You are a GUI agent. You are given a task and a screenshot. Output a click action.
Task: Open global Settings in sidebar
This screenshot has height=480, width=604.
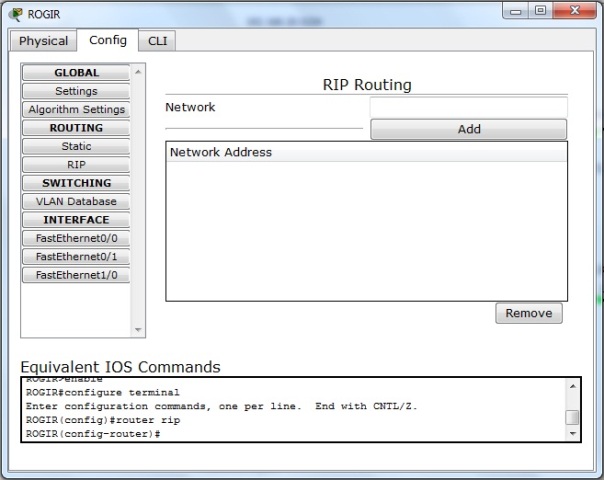[76, 91]
